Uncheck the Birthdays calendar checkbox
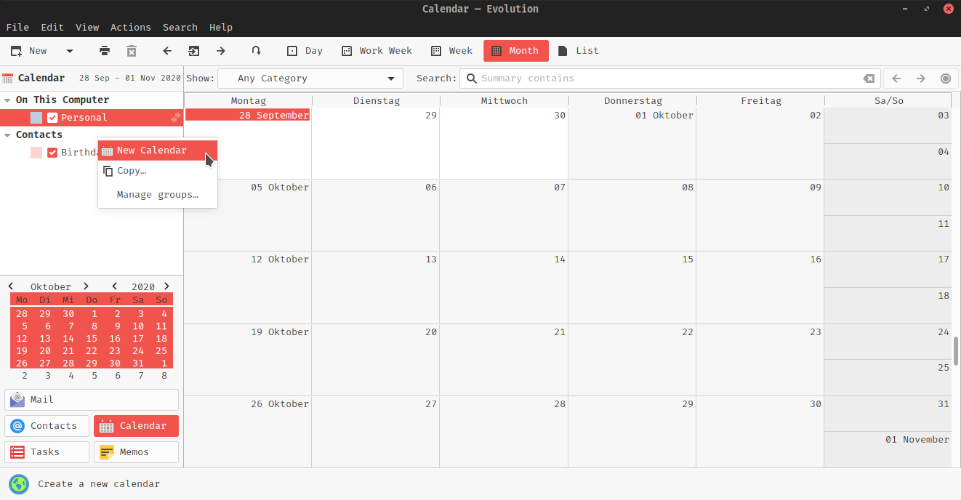The image size is (961, 500). (x=52, y=153)
